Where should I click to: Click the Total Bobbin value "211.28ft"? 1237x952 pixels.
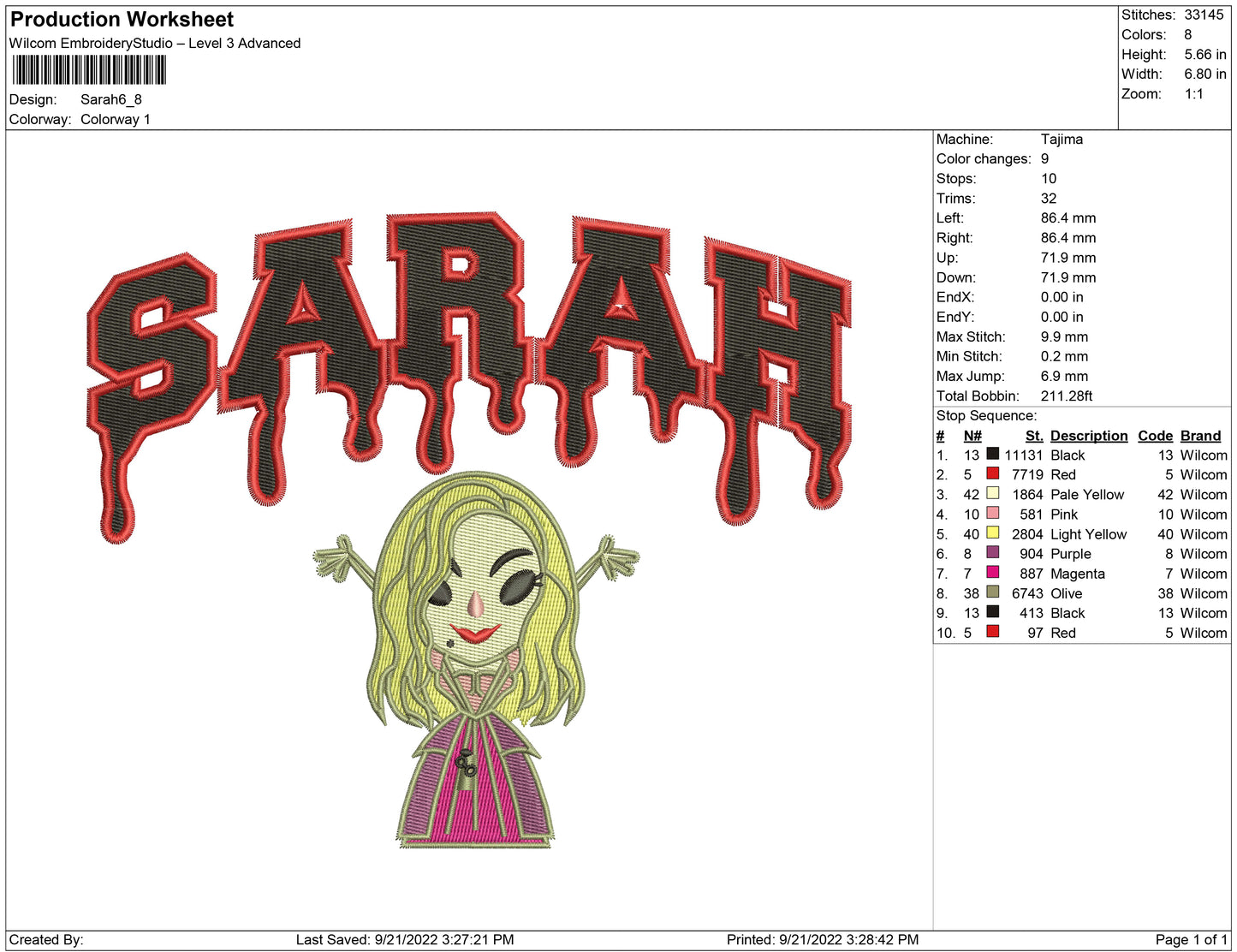coord(1067,396)
